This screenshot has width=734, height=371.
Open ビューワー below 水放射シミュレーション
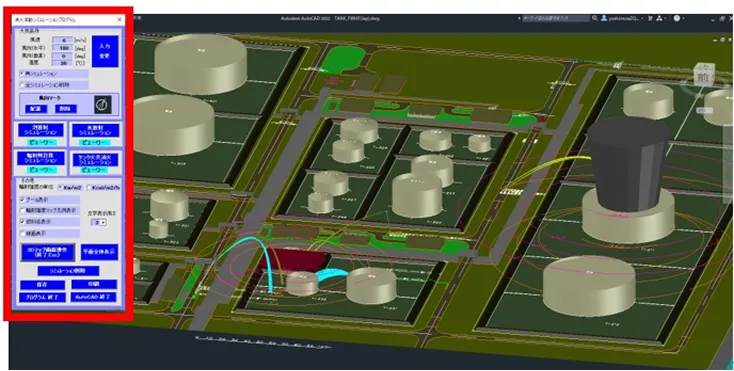click(x=95, y=142)
